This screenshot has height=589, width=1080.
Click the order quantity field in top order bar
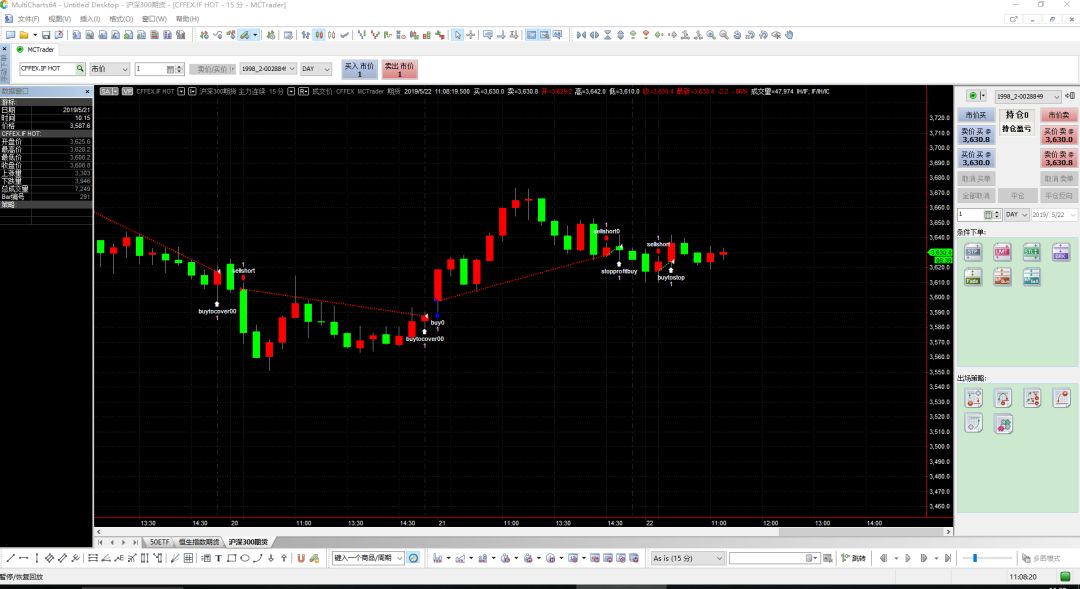click(158, 69)
